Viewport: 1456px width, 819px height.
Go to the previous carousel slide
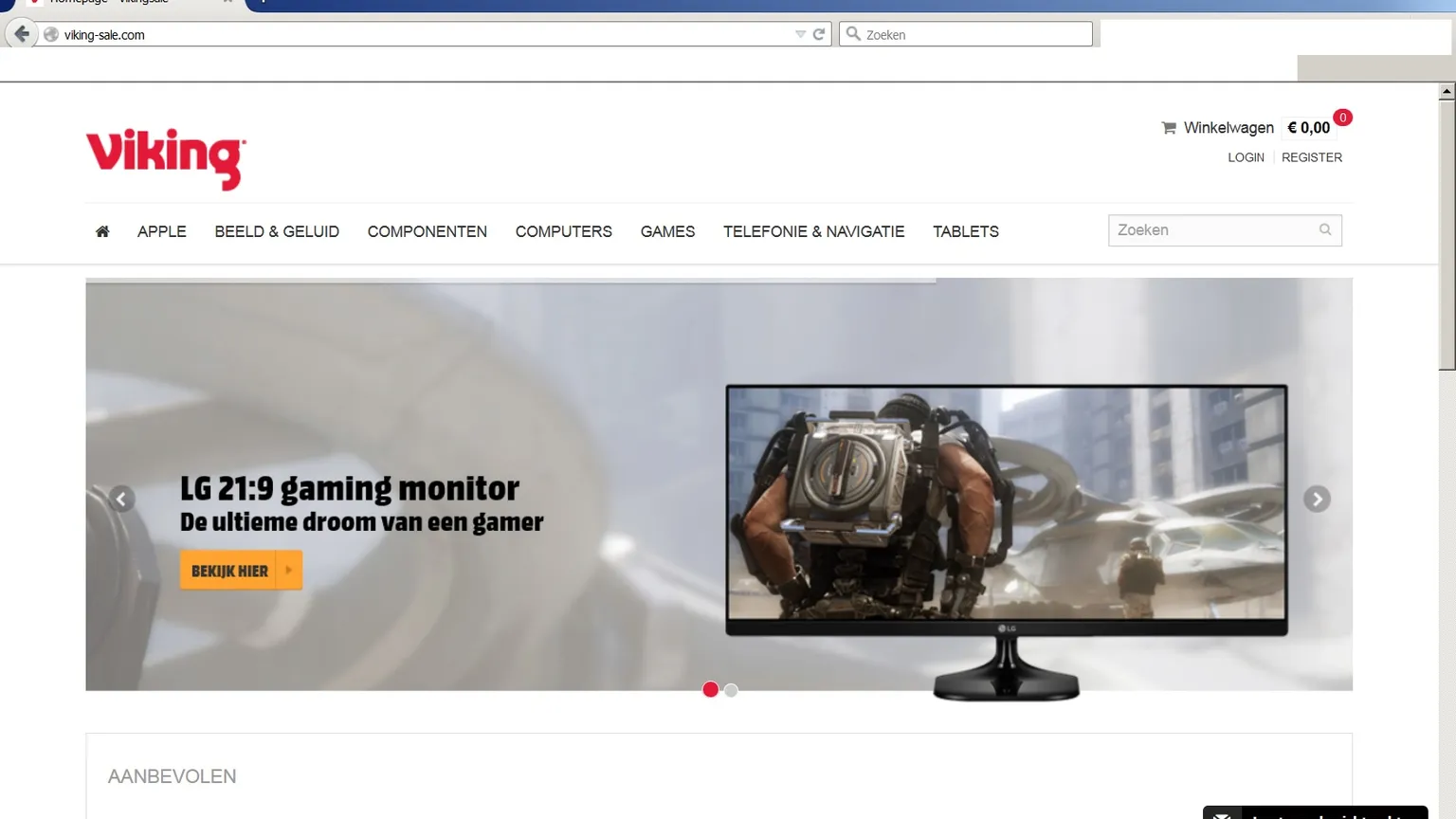tap(121, 499)
